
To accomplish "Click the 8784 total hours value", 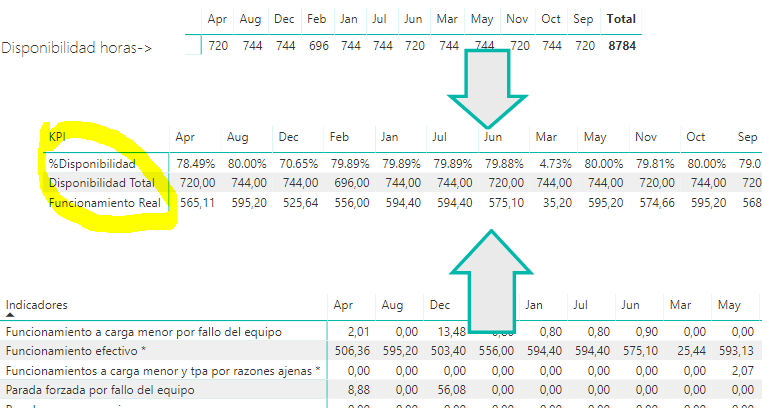I will pos(622,46).
